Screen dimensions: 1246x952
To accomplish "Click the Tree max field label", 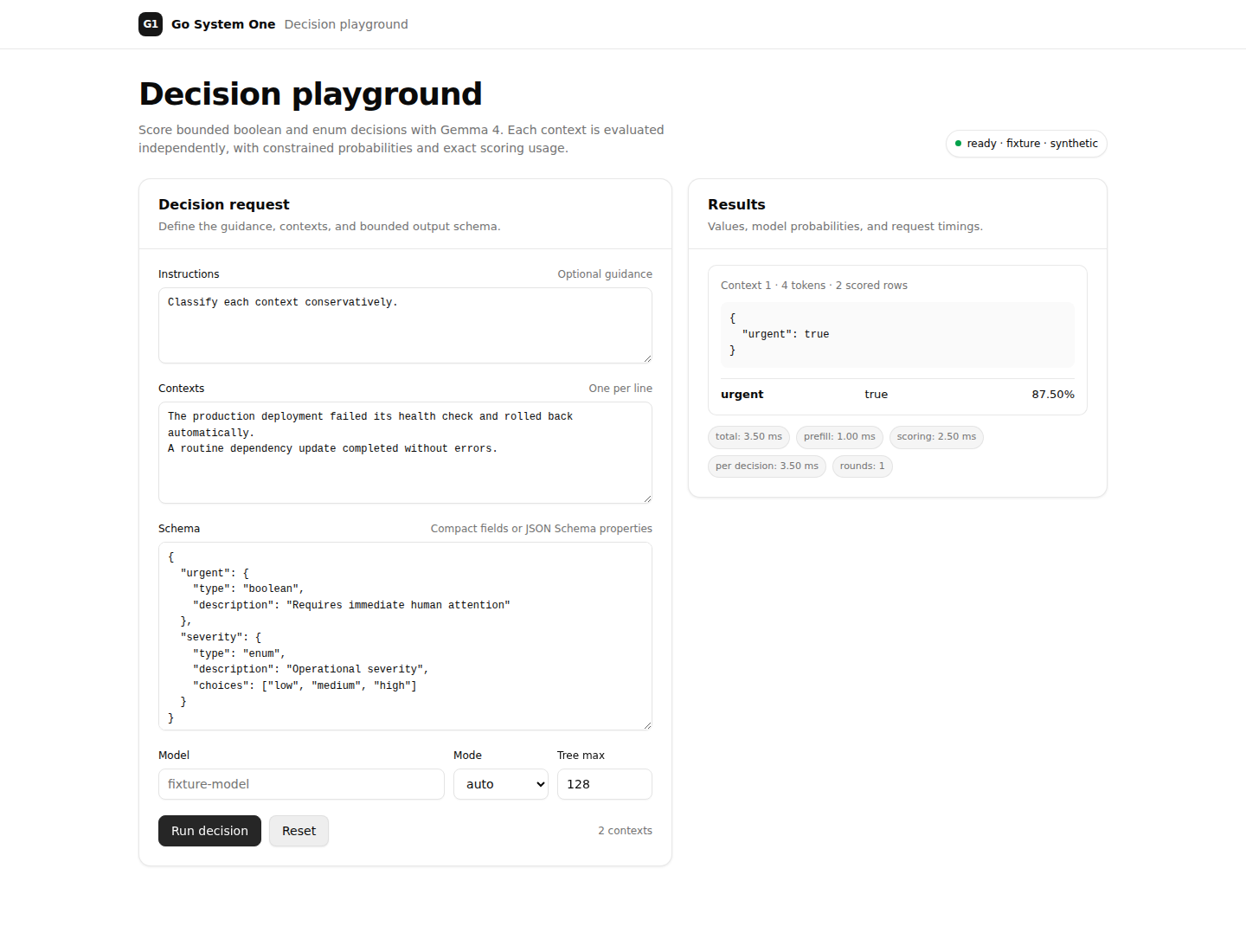I will coord(581,756).
